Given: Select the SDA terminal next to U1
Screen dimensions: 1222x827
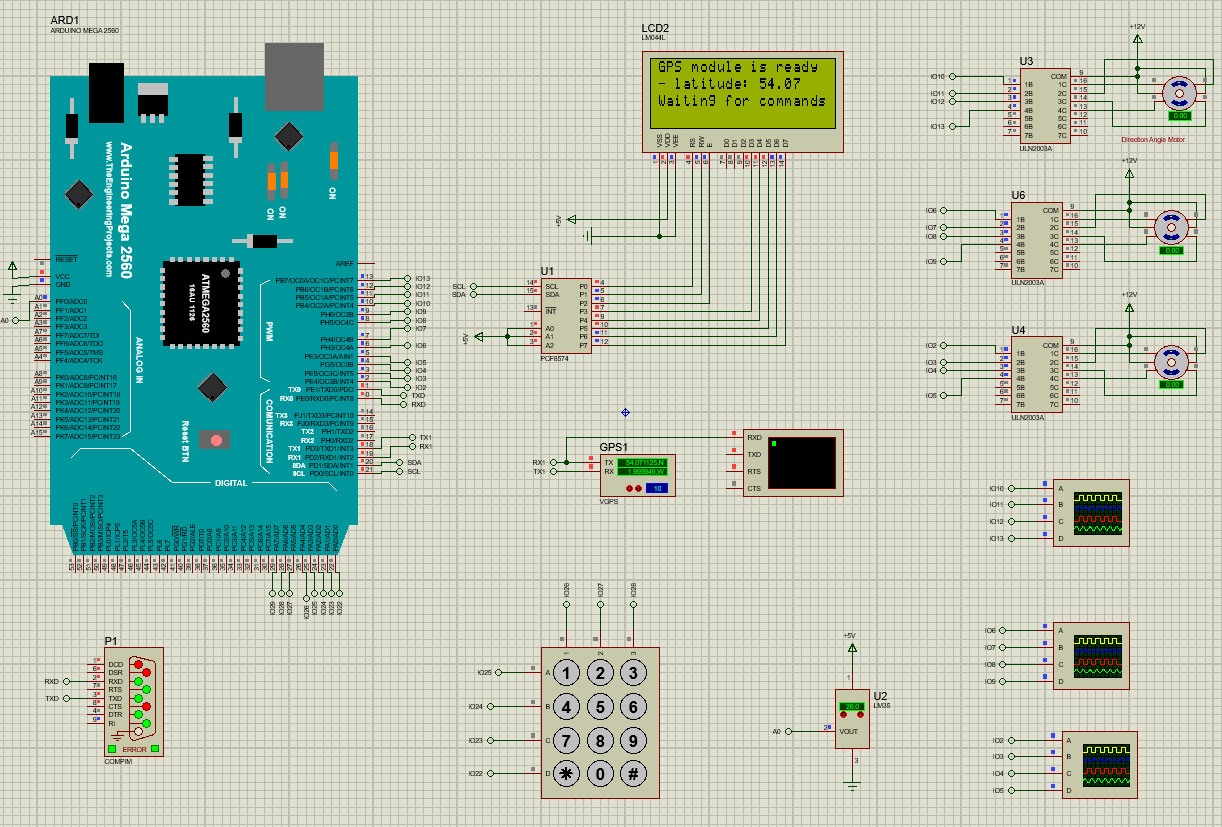Looking at the screenshot, I should [x=474, y=294].
